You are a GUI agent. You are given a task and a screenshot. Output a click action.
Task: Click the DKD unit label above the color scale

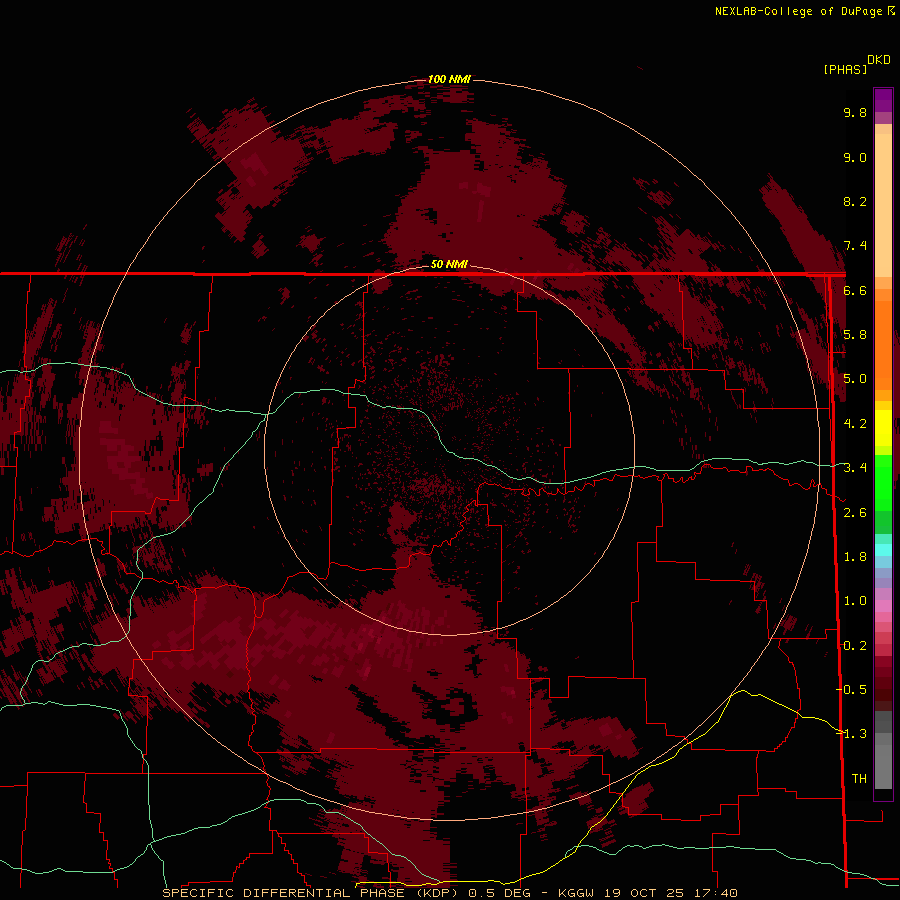(879, 60)
